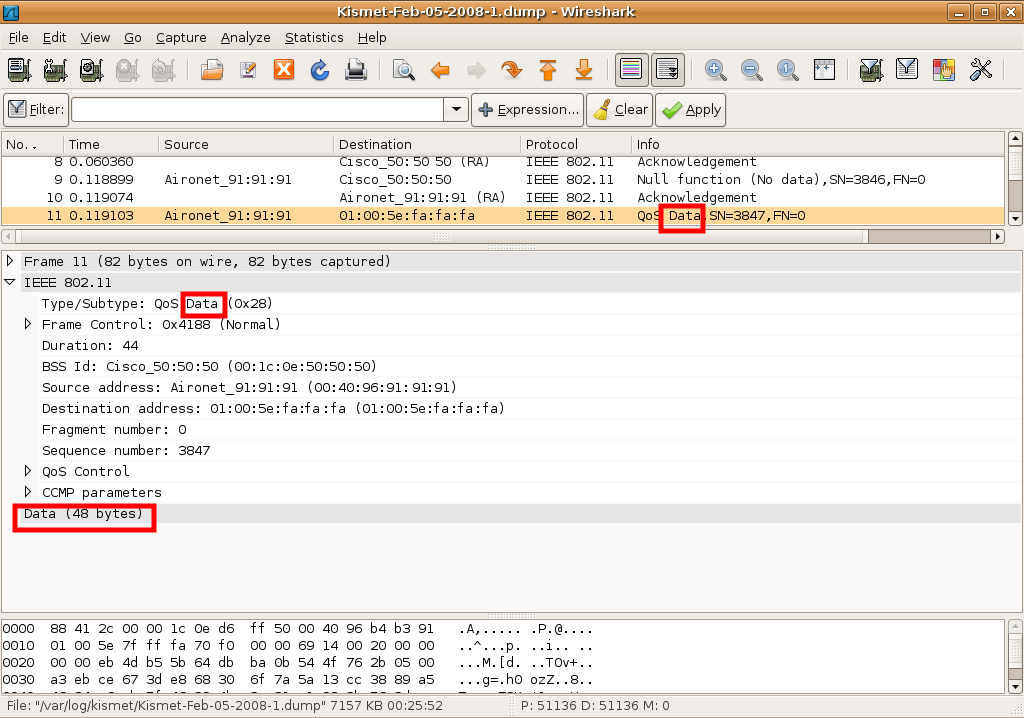Image resolution: width=1024 pixels, height=718 pixels.
Task: Toggle packet list colorizing
Action: pos(632,69)
